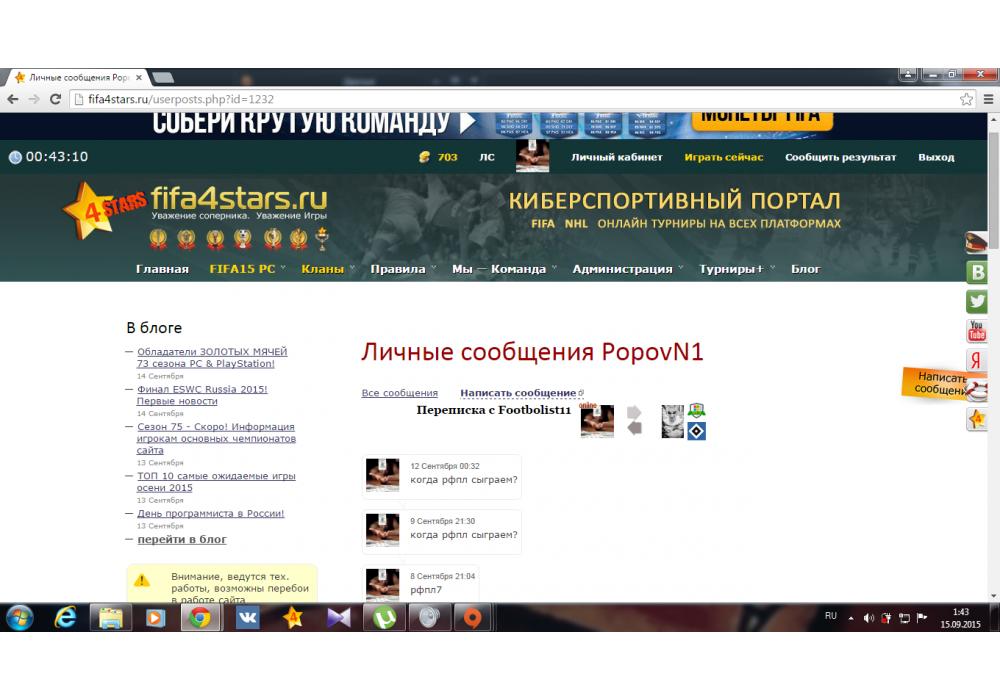This screenshot has width=1000, height=700.
Task: Open the VK social sidebar icon
Action: (x=977, y=271)
